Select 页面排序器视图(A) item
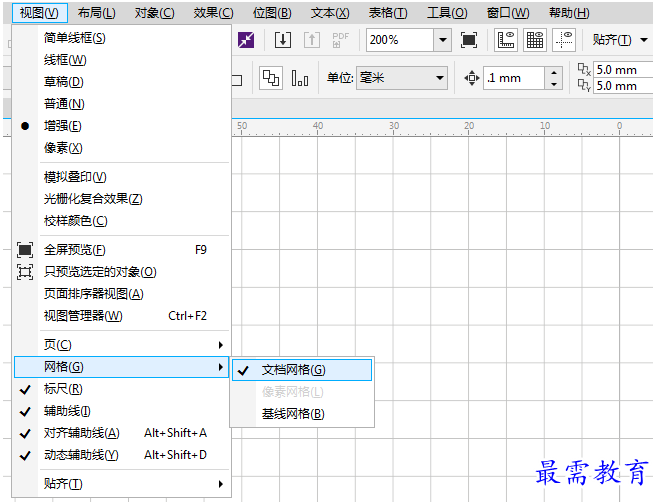Image resolution: width=657 pixels, height=504 pixels. coord(122,294)
